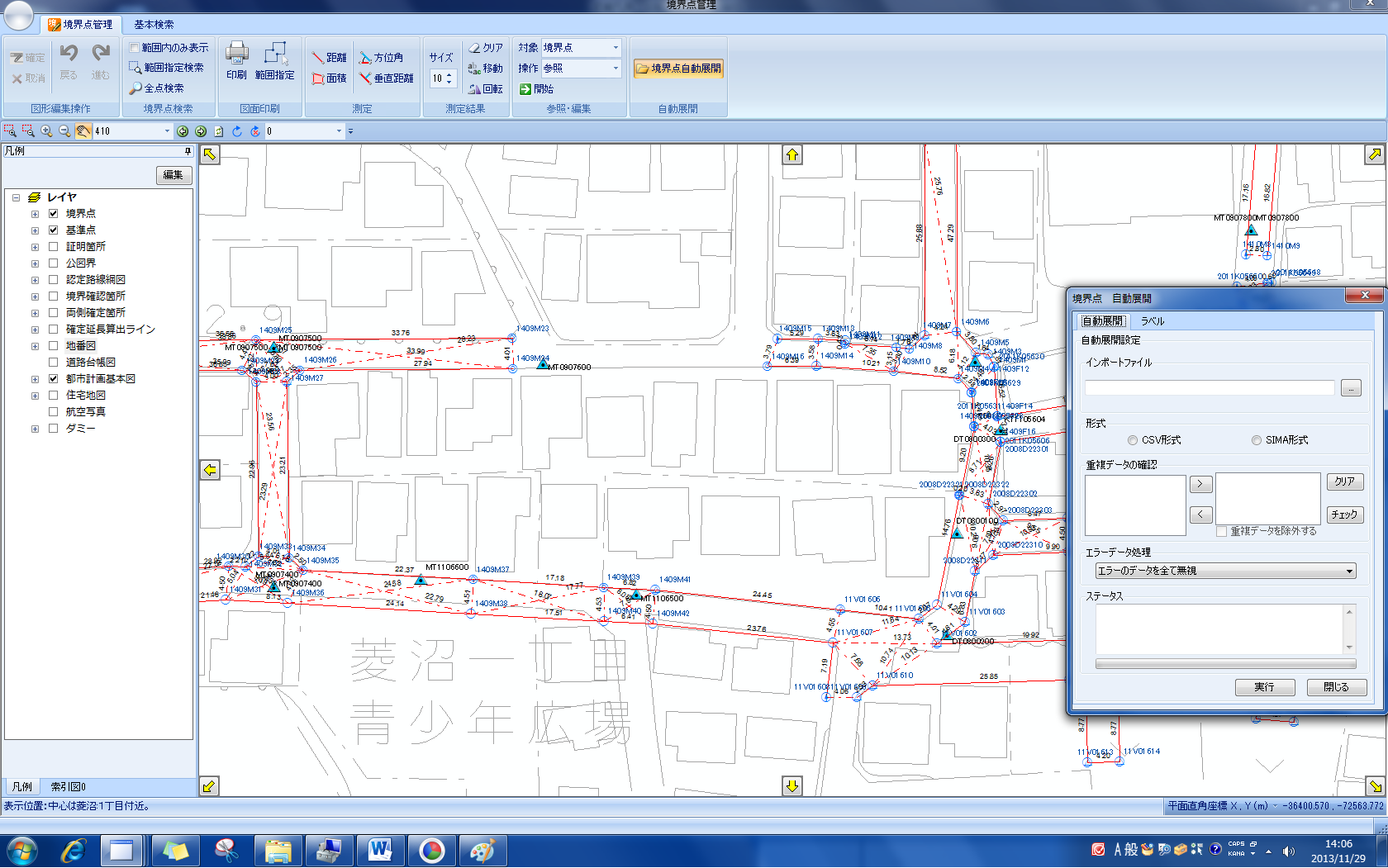Select the 方位角 azimuth tool
Screen dimensions: 1388x868
pyautogui.click(x=381, y=58)
